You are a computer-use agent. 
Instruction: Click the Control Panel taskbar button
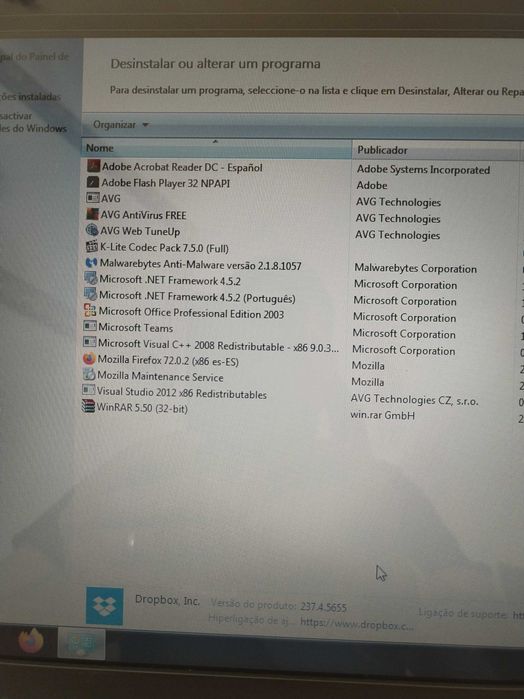[x=81, y=644]
